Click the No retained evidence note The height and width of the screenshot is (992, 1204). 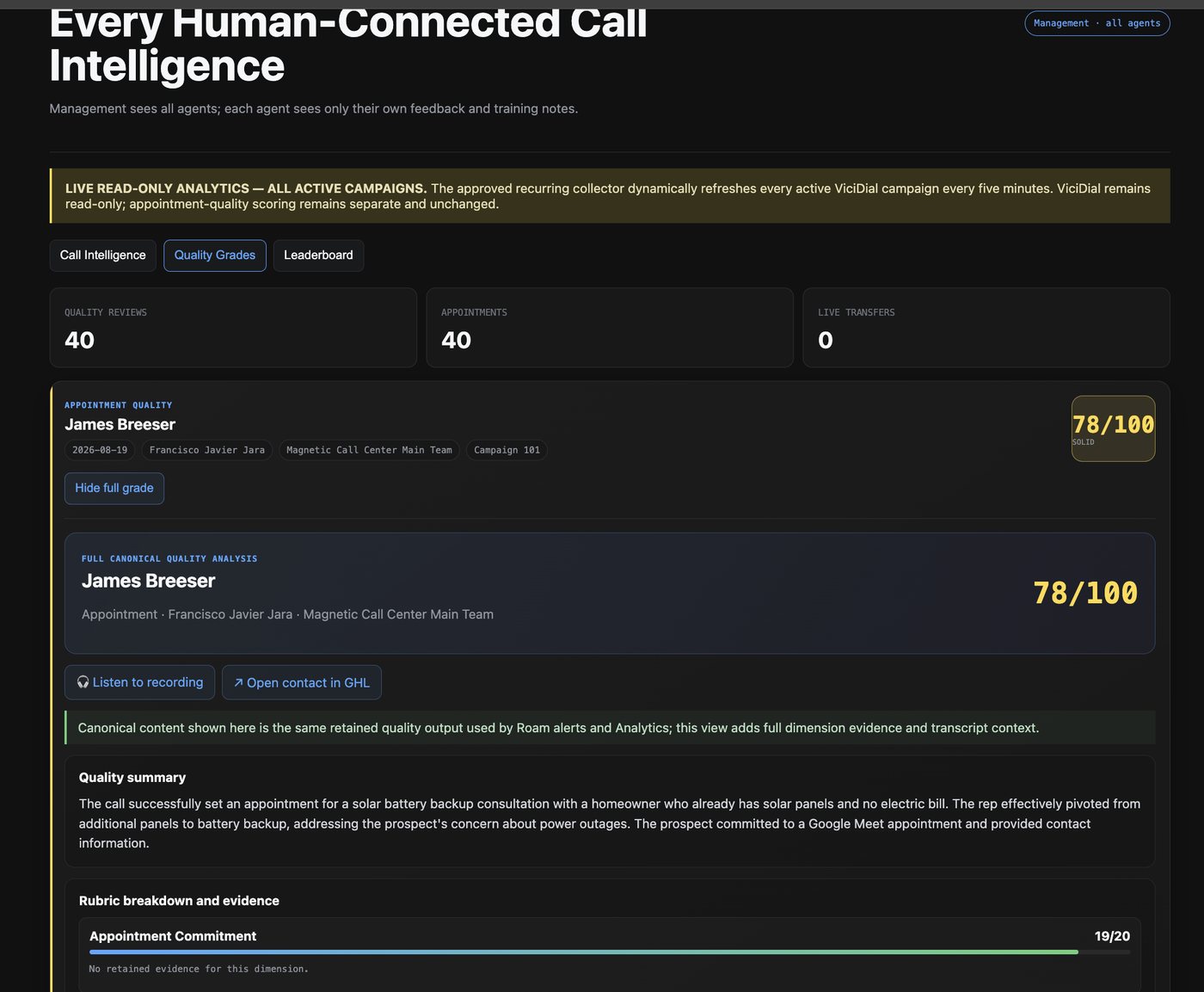[199, 969]
